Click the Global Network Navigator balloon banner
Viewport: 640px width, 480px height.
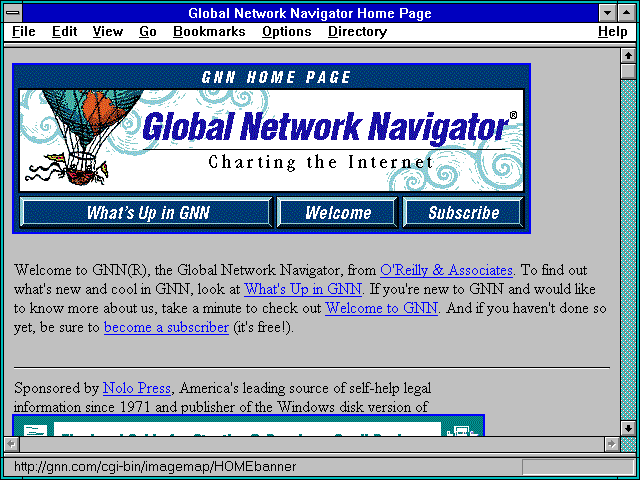click(271, 140)
